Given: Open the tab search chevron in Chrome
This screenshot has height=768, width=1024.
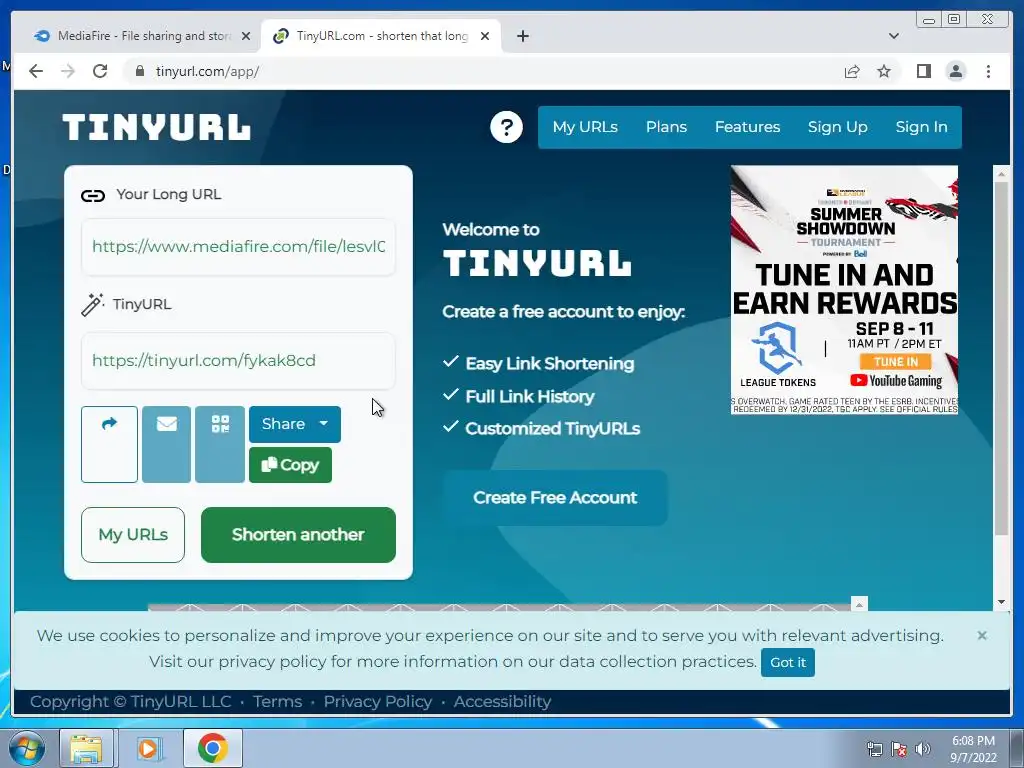Looking at the screenshot, I should click(x=893, y=36).
